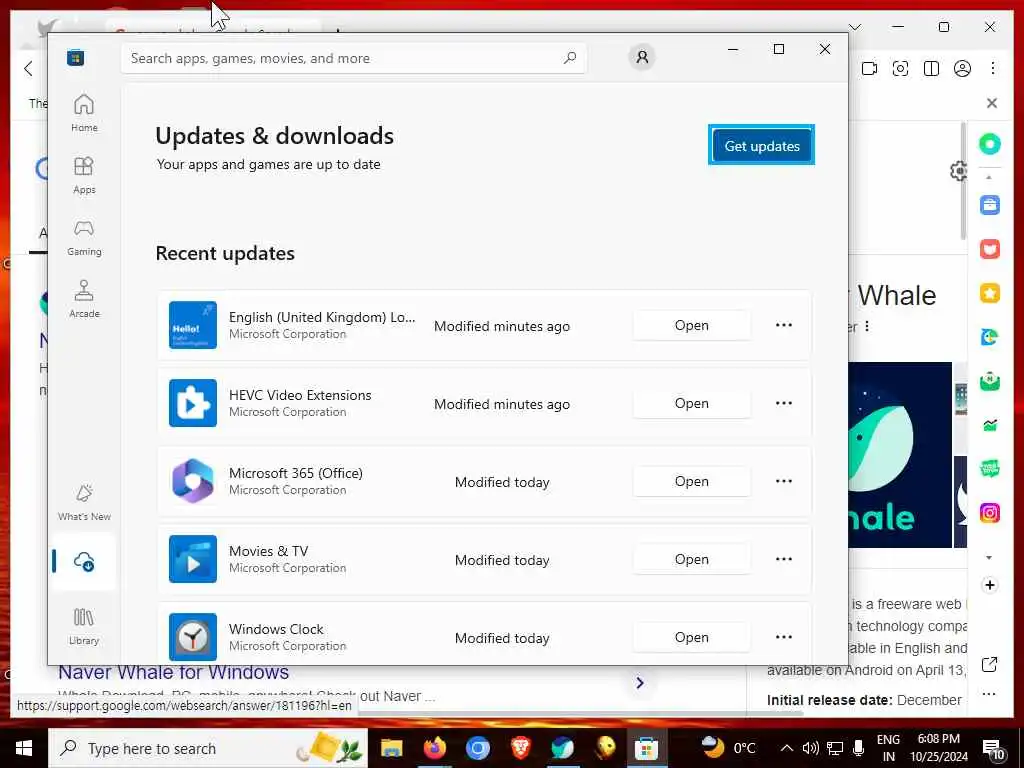This screenshot has height=768, width=1024.
Task: Open the Gaming section in Store
Action: point(84,237)
